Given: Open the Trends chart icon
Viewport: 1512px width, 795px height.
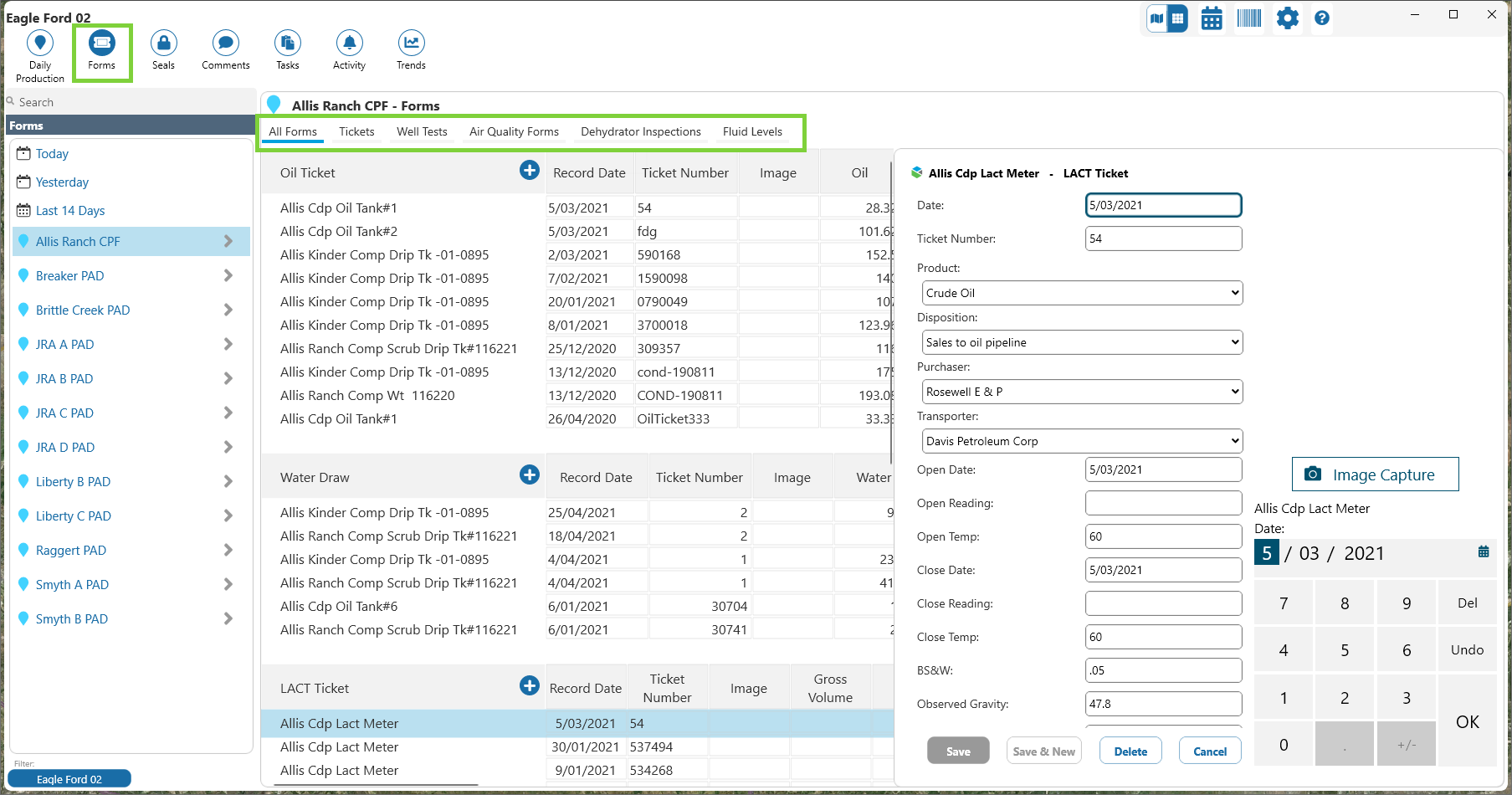Looking at the screenshot, I should (411, 44).
